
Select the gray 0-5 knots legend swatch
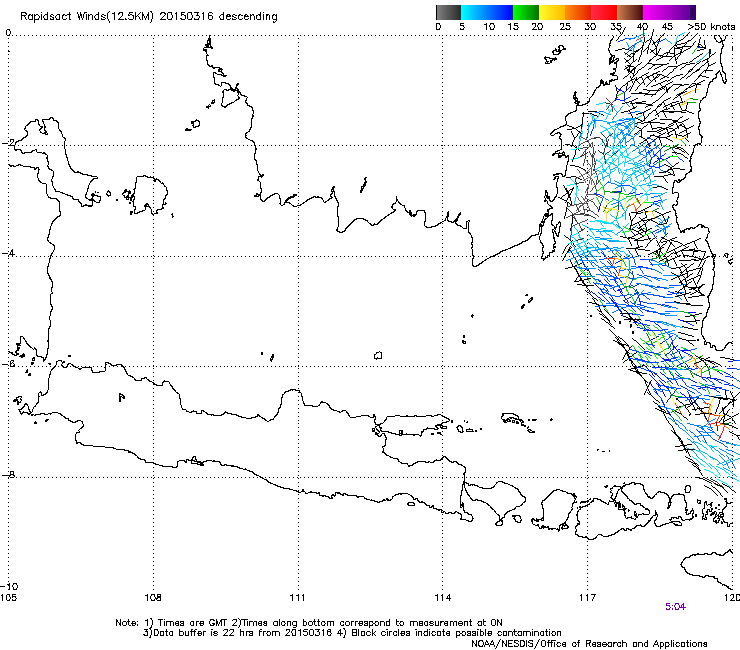[448, 12]
